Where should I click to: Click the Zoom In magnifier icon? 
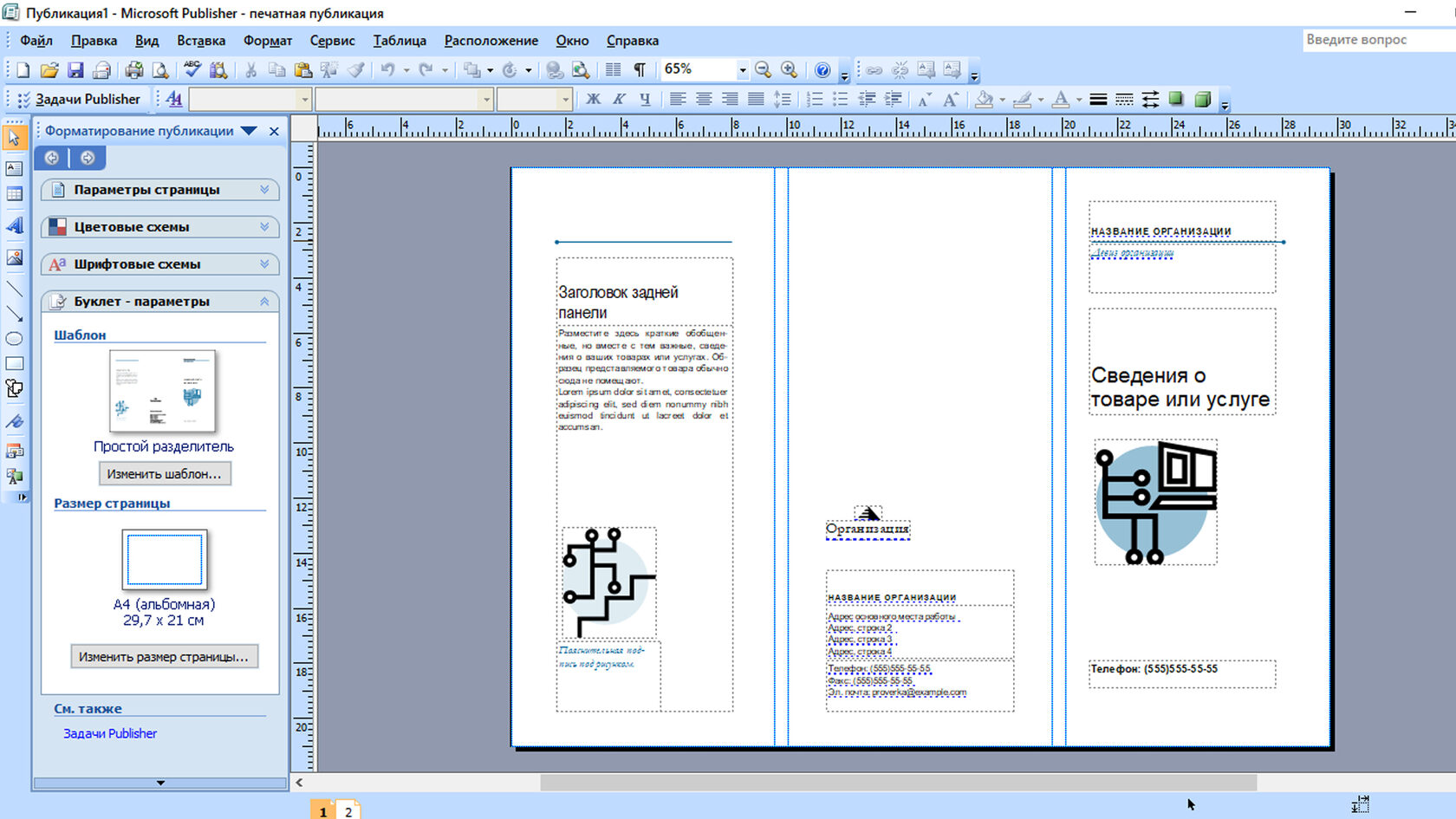(789, 70)
